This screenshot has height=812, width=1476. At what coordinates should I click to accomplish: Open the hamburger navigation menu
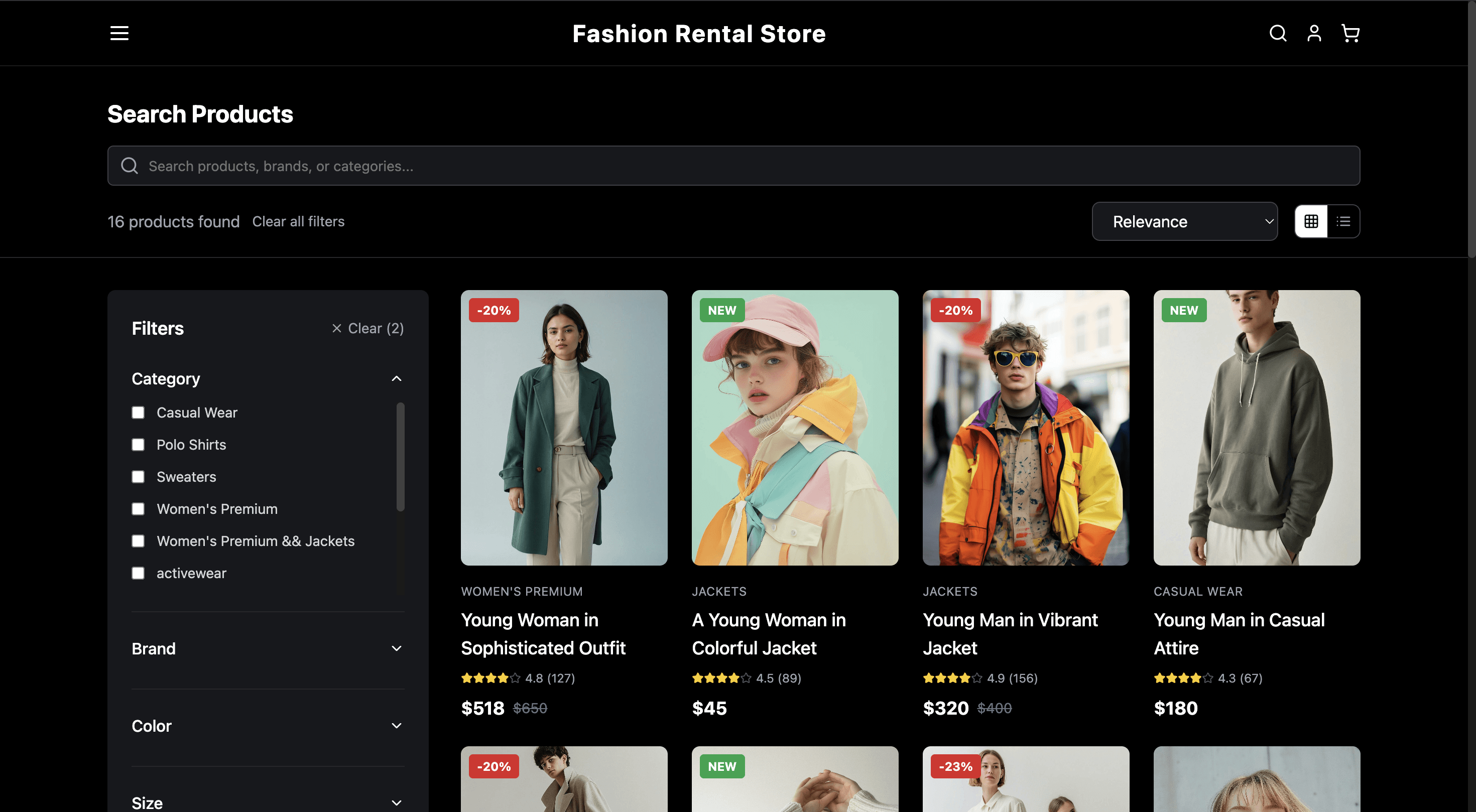119,33
